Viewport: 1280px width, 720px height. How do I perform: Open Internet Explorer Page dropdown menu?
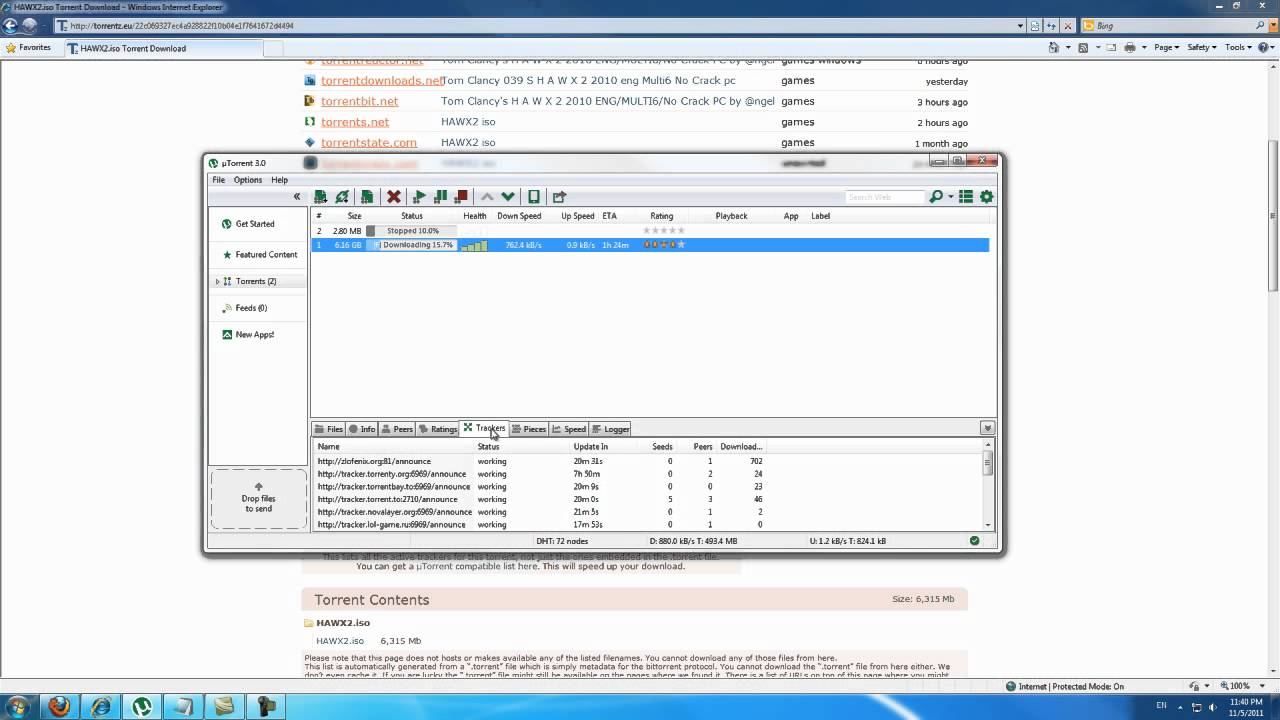1165,47
